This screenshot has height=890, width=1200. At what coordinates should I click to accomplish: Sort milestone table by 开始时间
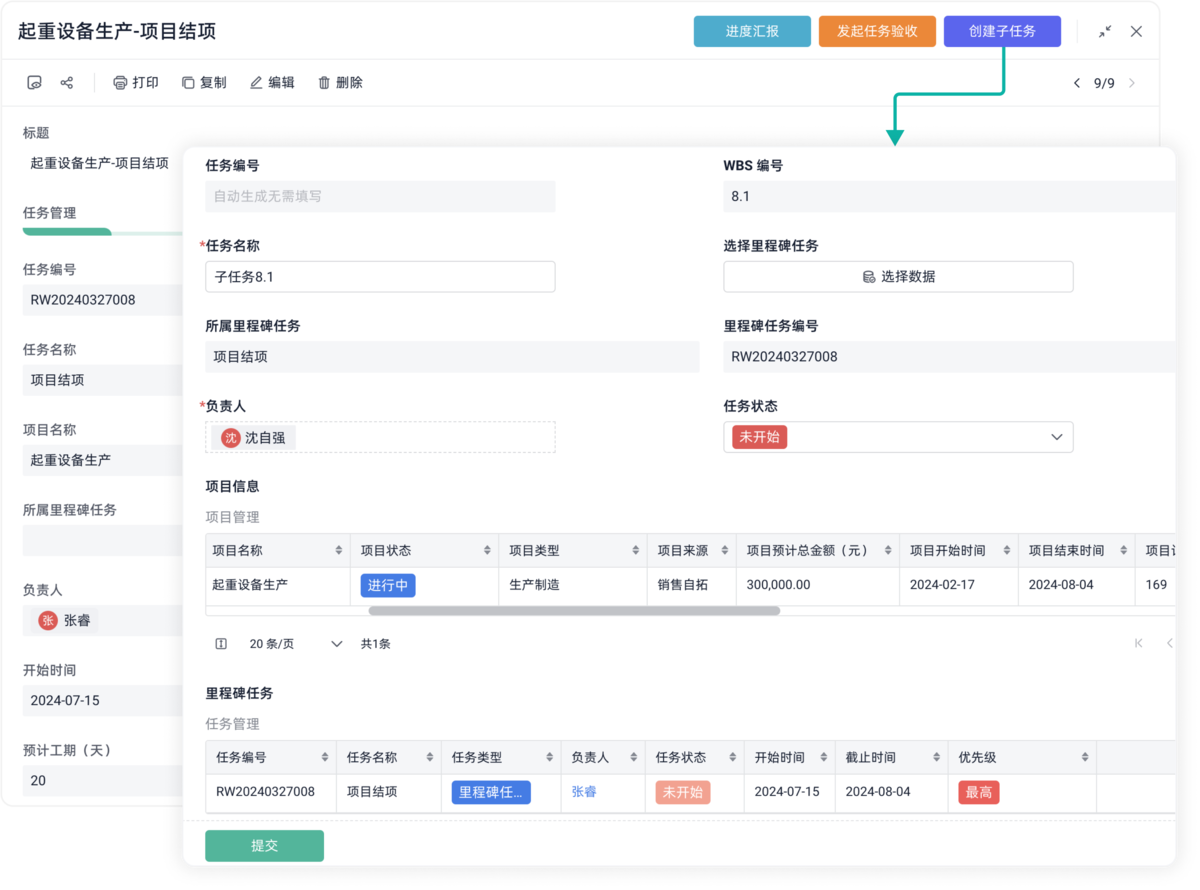point(824,758)
